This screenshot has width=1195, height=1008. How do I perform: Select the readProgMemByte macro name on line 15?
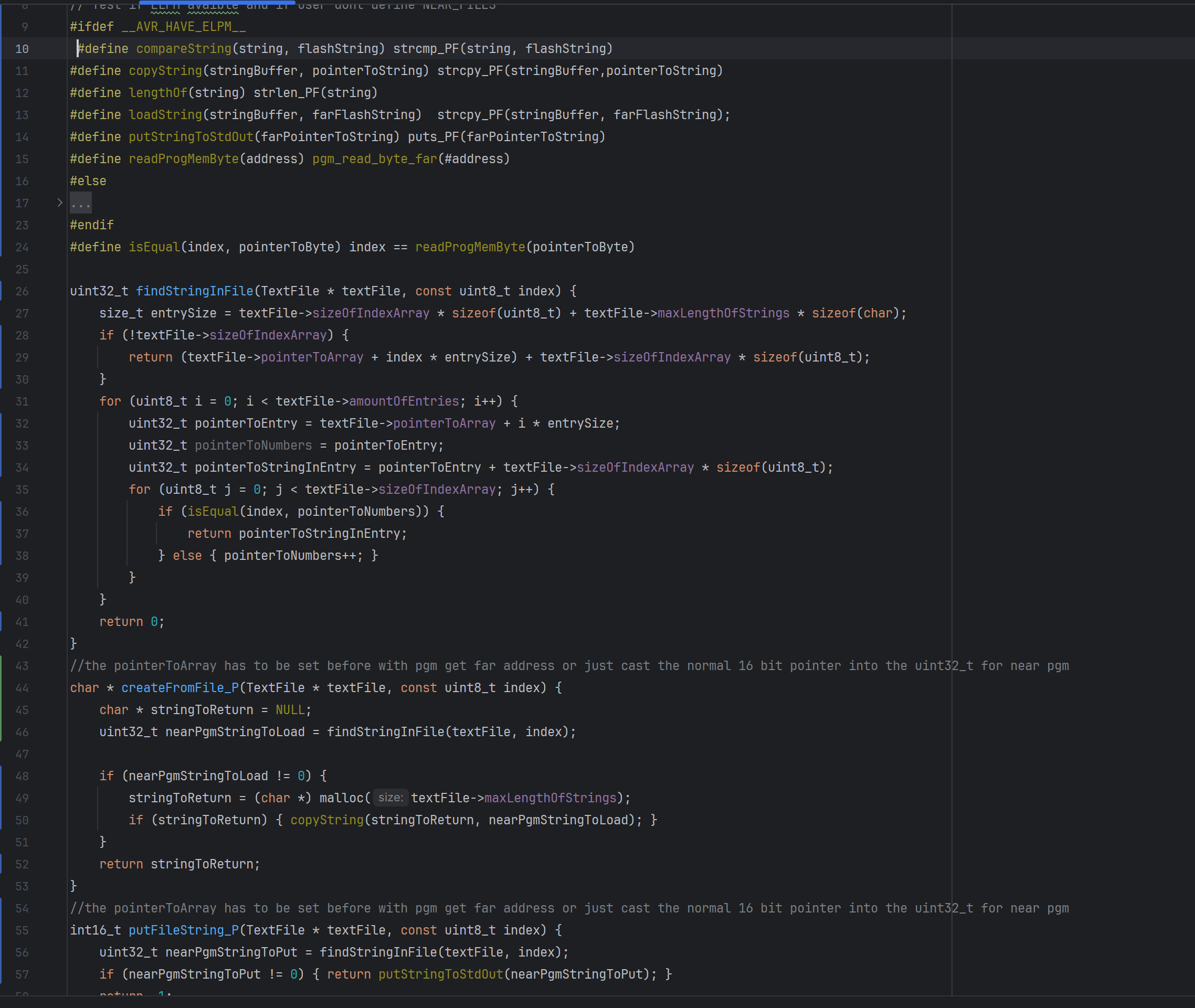184,159
